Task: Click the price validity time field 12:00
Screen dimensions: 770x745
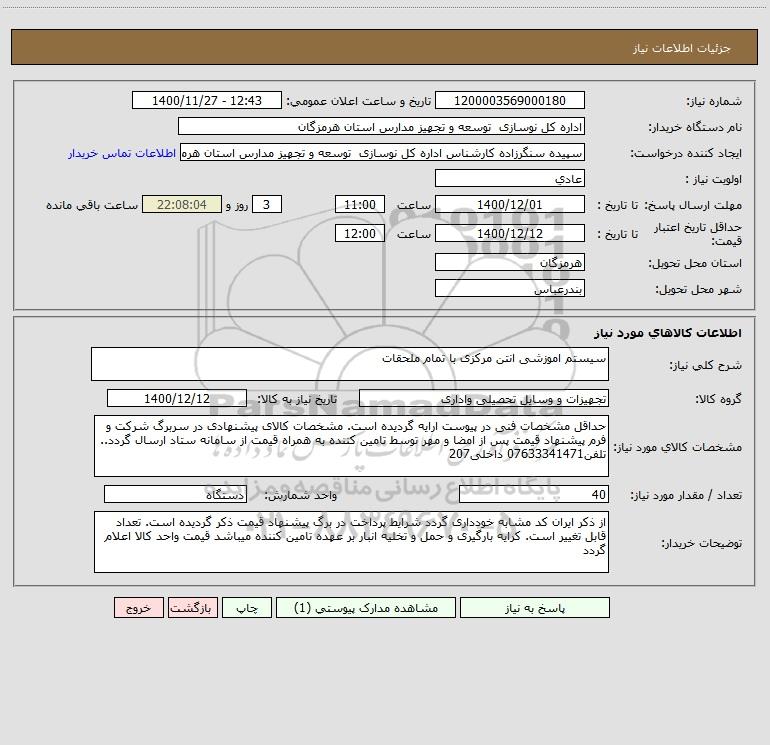Action: coord(359,234)
